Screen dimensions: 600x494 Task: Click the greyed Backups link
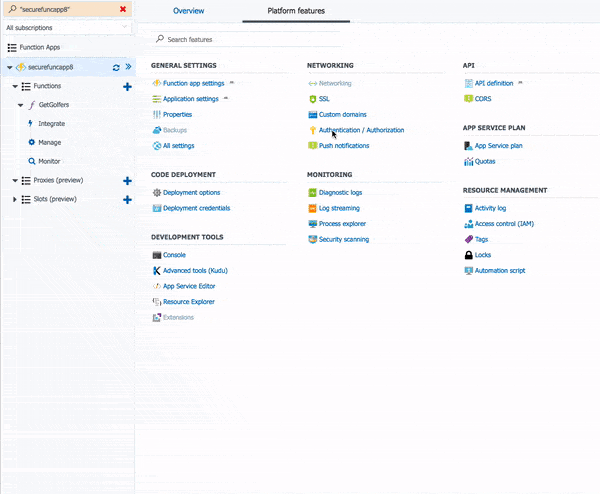[175, 130]
